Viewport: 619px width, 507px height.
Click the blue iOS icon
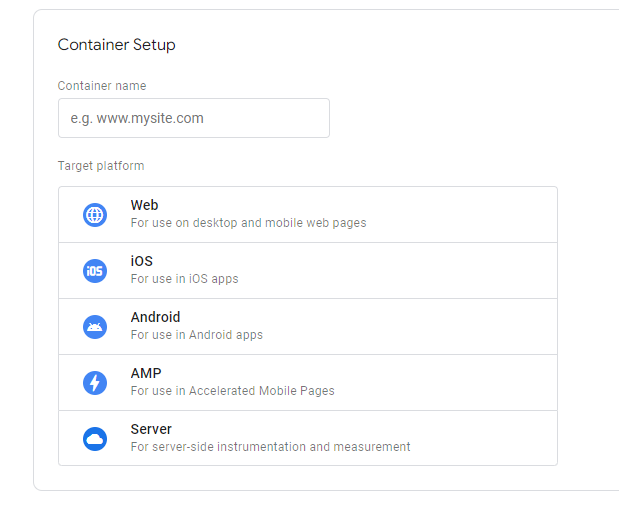[x=95, y=271]
